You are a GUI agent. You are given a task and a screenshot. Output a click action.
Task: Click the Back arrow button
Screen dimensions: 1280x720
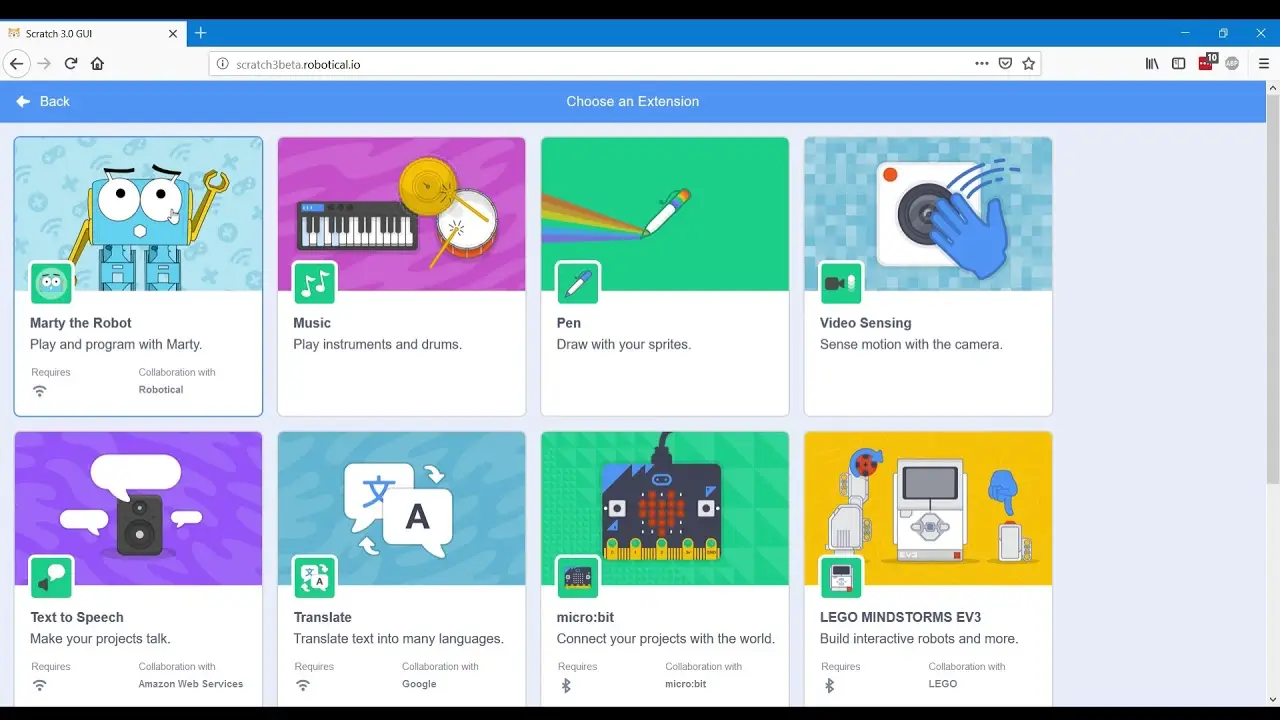click(42, 101)
